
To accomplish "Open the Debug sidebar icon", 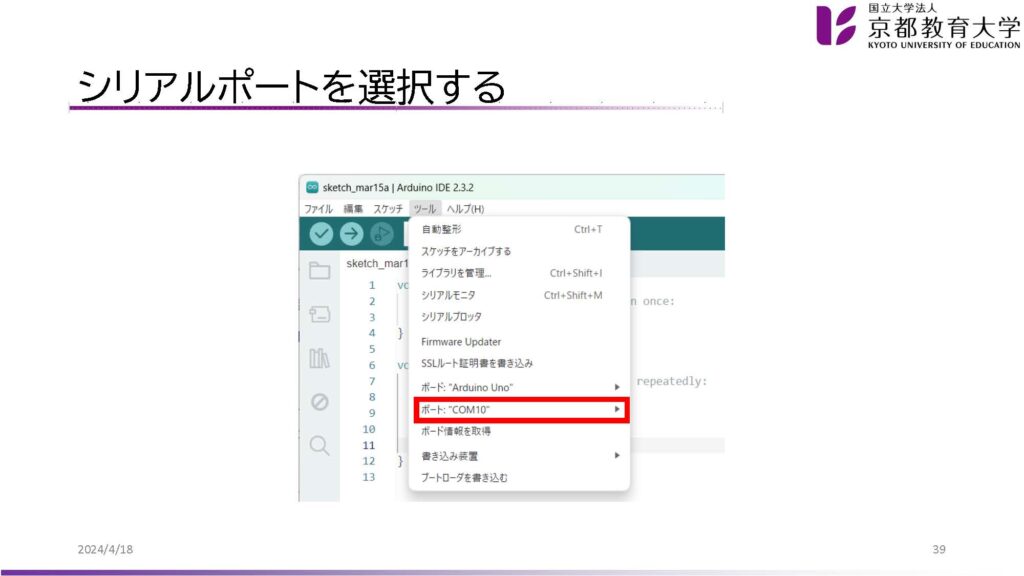I will click(x=319, y=402).
